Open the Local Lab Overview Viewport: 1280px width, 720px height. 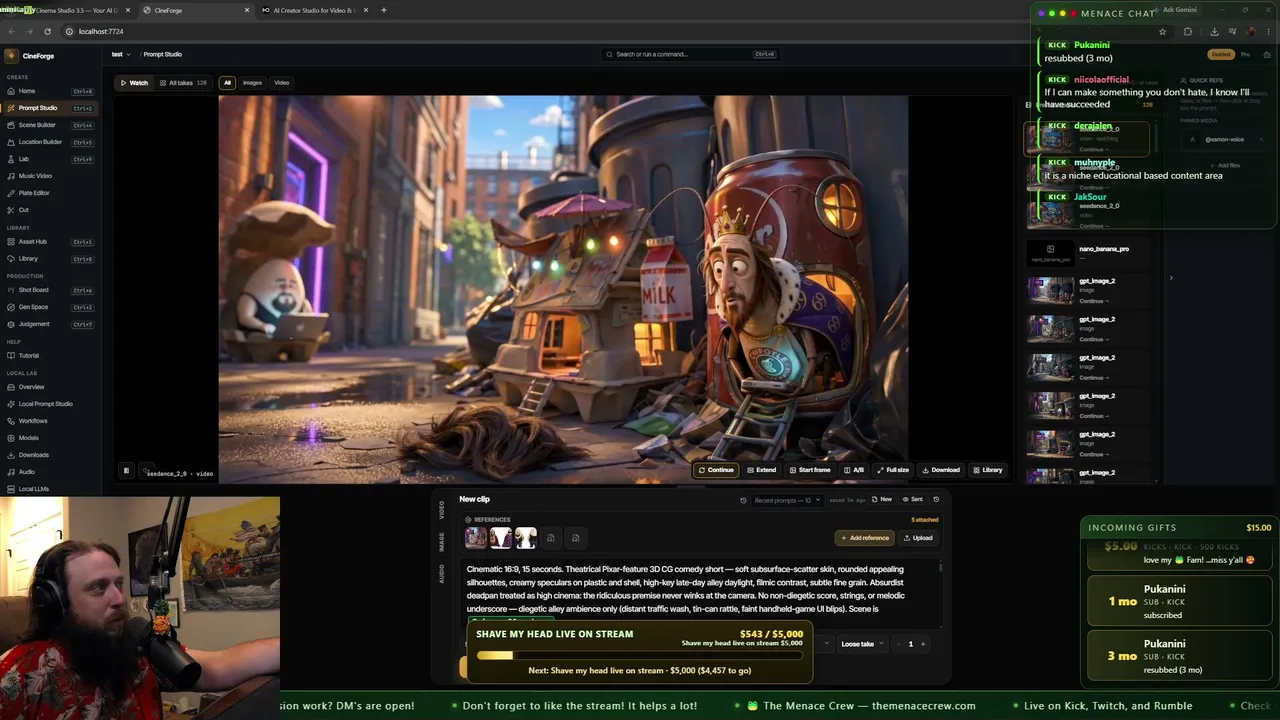50,387
